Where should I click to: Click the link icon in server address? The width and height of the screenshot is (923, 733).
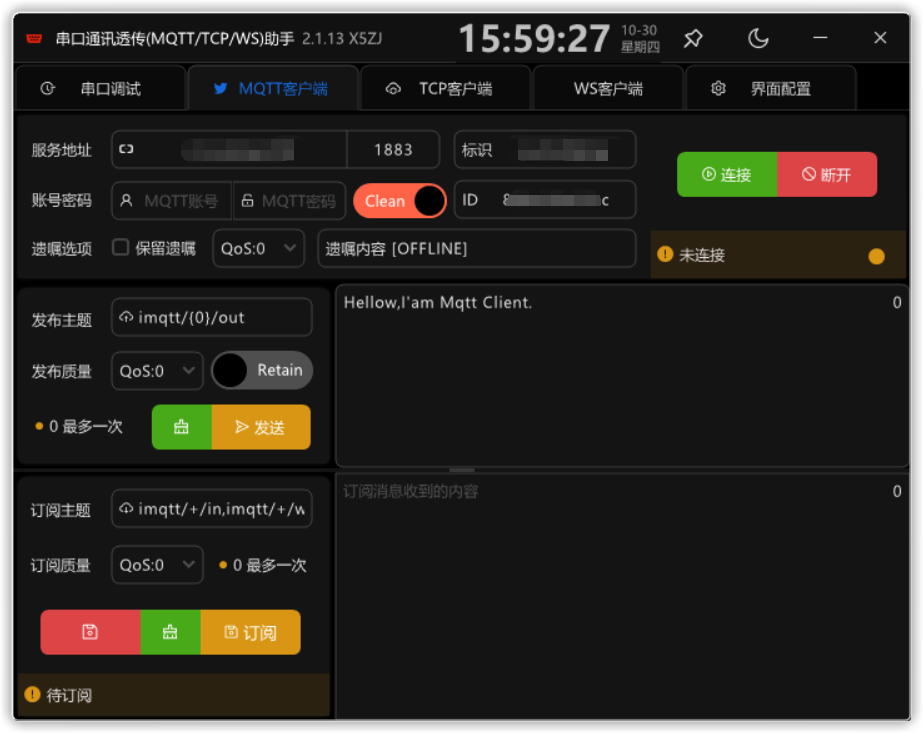[126, 149]
